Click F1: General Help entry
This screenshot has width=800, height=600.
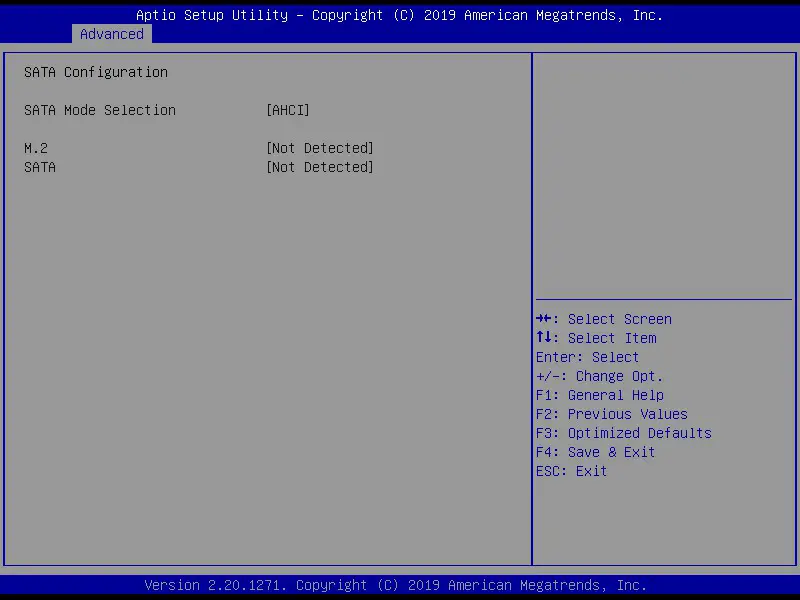[600, 395]
